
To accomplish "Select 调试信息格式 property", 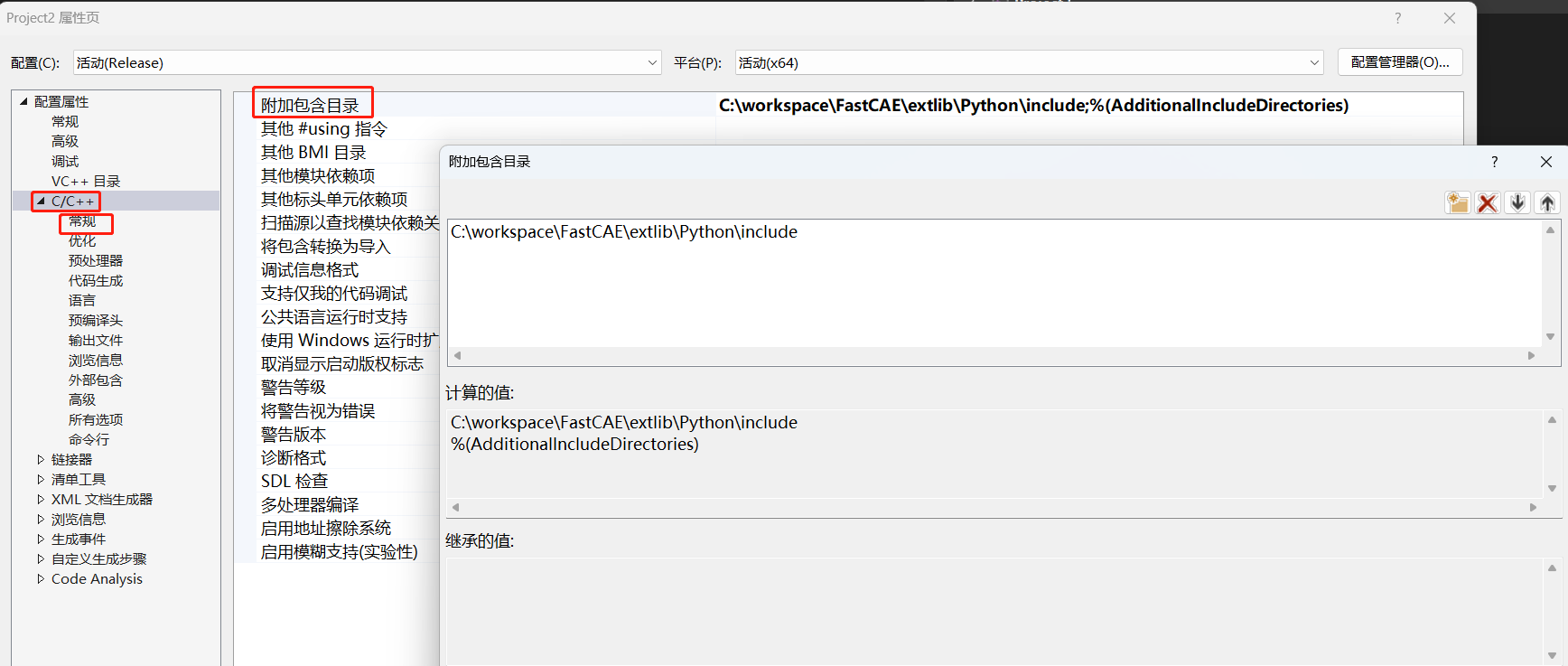I will click(x=310, y=269).
